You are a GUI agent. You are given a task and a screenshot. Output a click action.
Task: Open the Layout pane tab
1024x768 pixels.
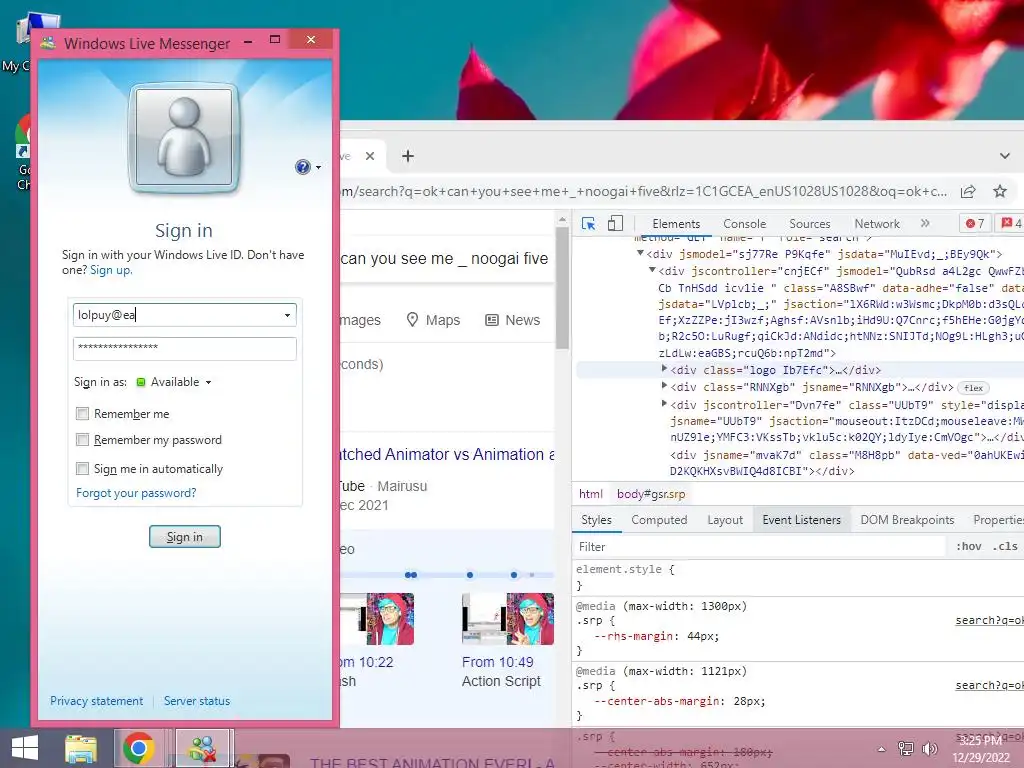point(725,520)
